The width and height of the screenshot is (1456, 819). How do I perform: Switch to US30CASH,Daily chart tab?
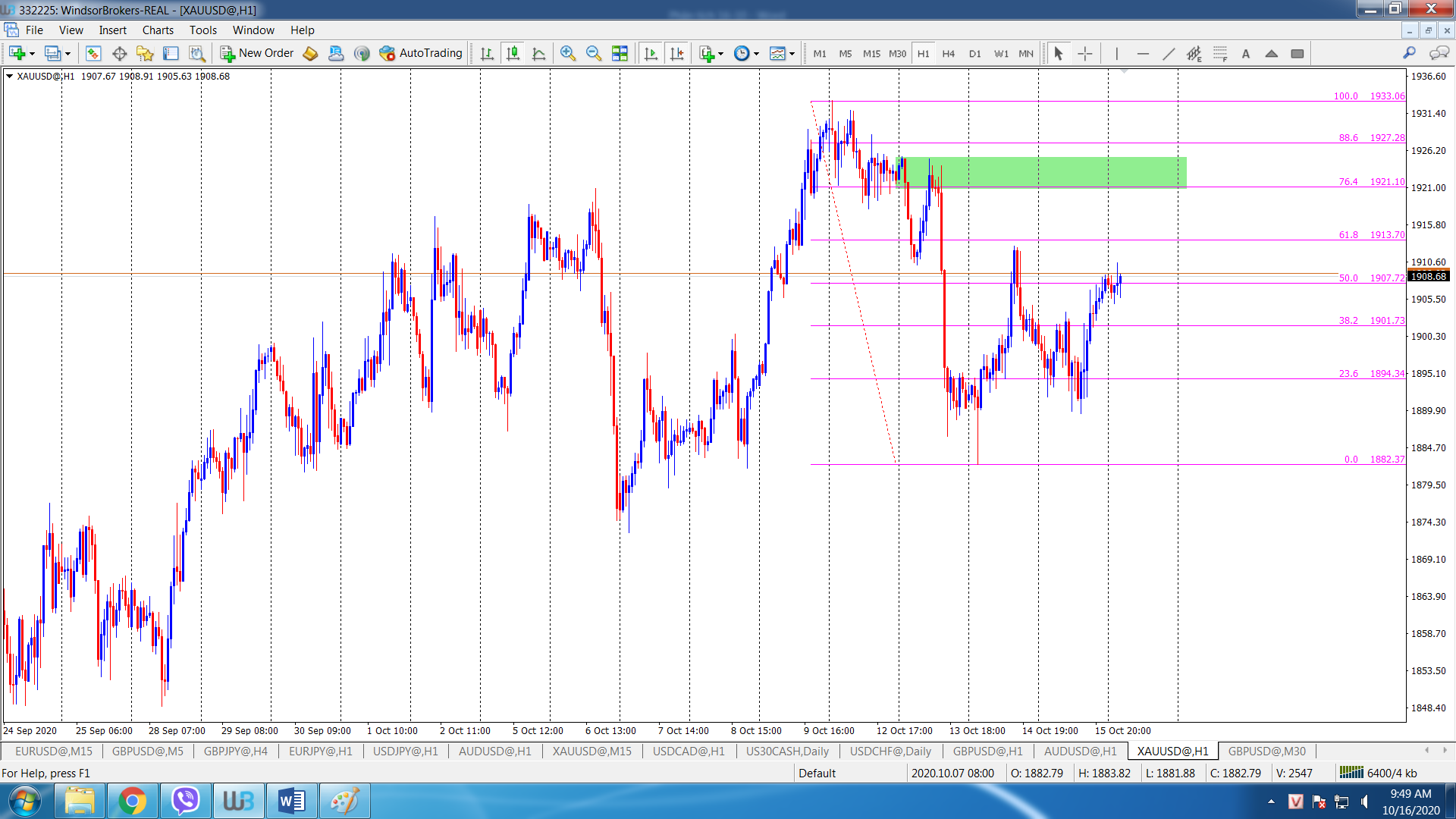point(787,751)
